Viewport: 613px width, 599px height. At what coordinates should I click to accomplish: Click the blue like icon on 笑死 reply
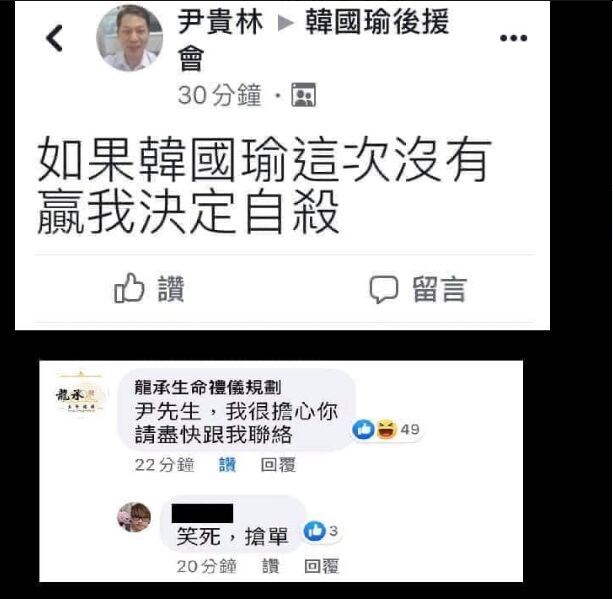(x=314, y=531)
